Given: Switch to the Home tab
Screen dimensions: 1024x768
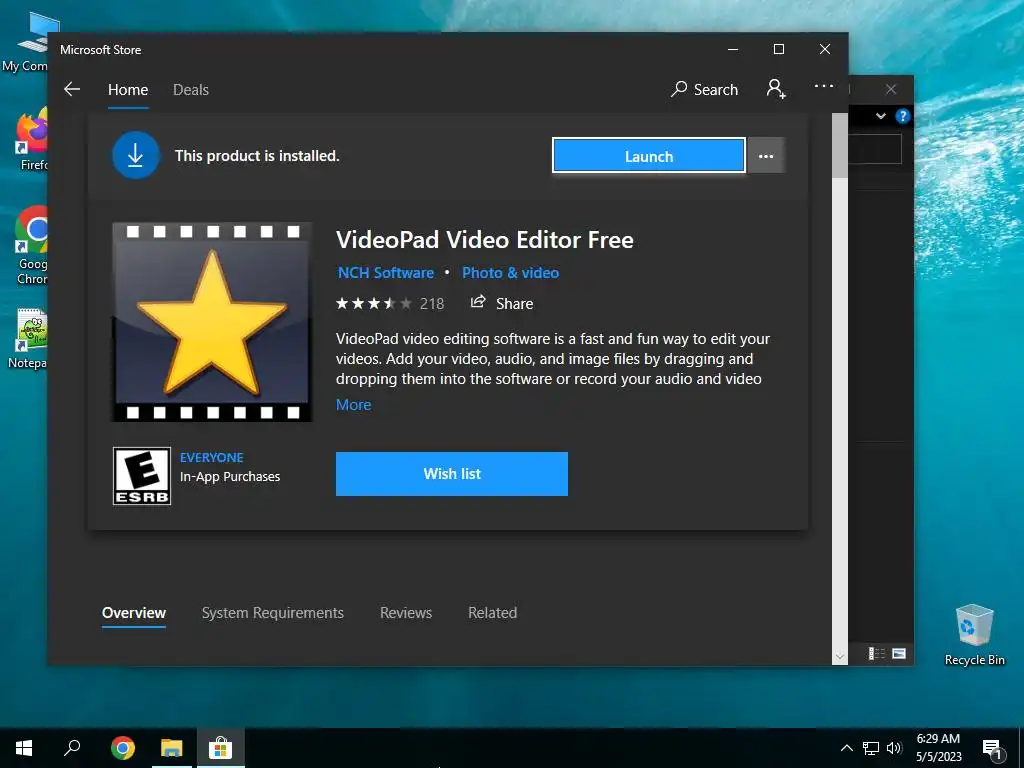Looking at the screenshot, I should coord(128,90).
